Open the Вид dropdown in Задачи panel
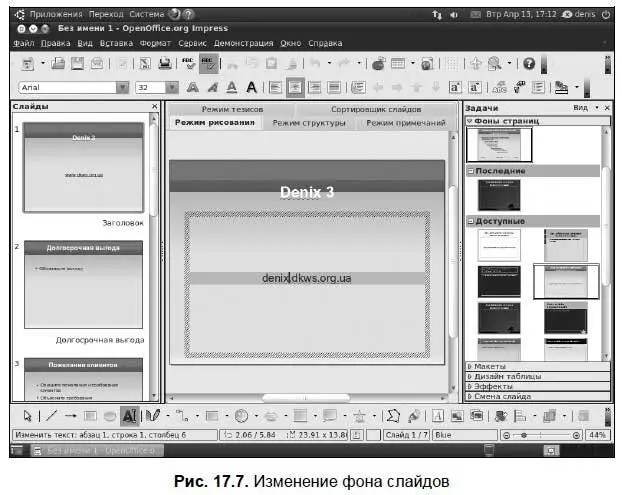The height and width of the screenshot is (495, 622). (x=586, y=108)
